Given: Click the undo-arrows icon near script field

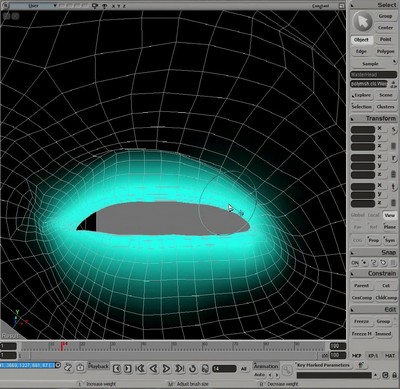Looking at the screenshot, I should click(68, 367).
